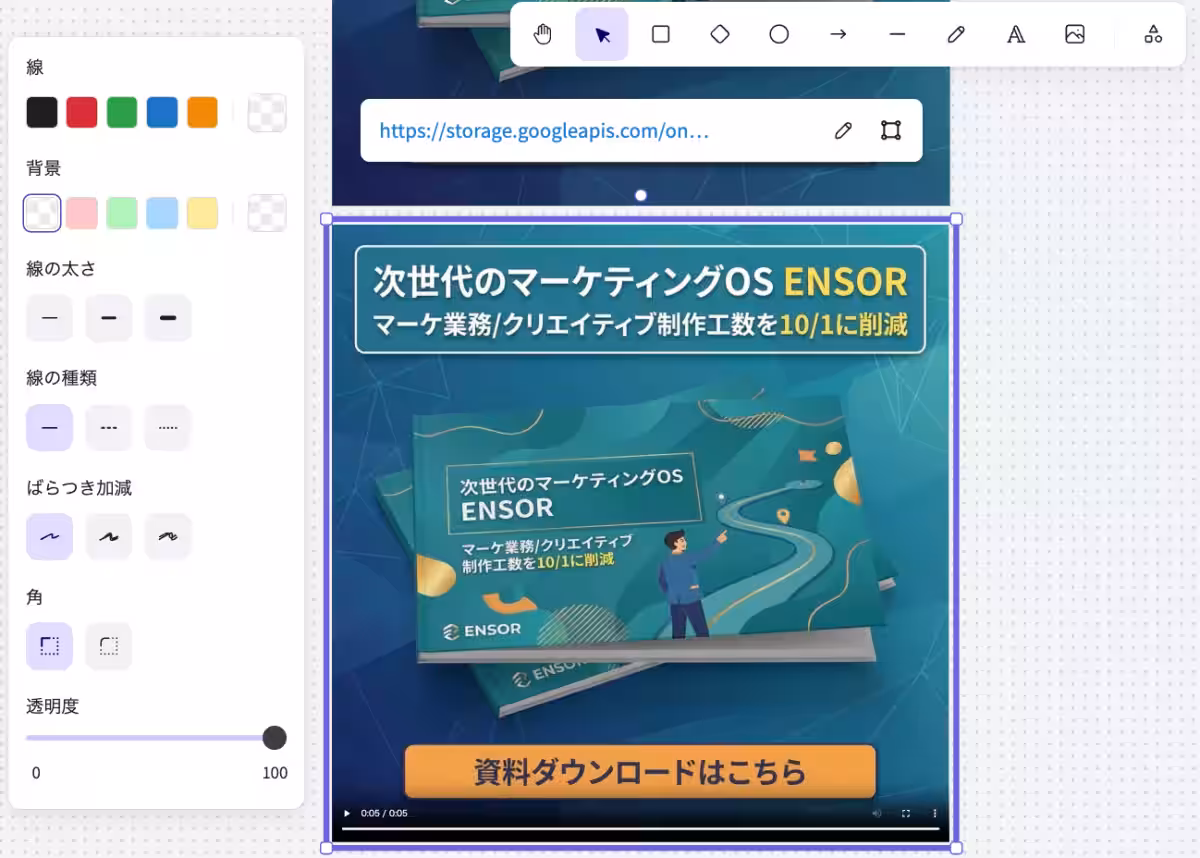
Task: Set stroke width to extra bold
Action: coord(168,318)
